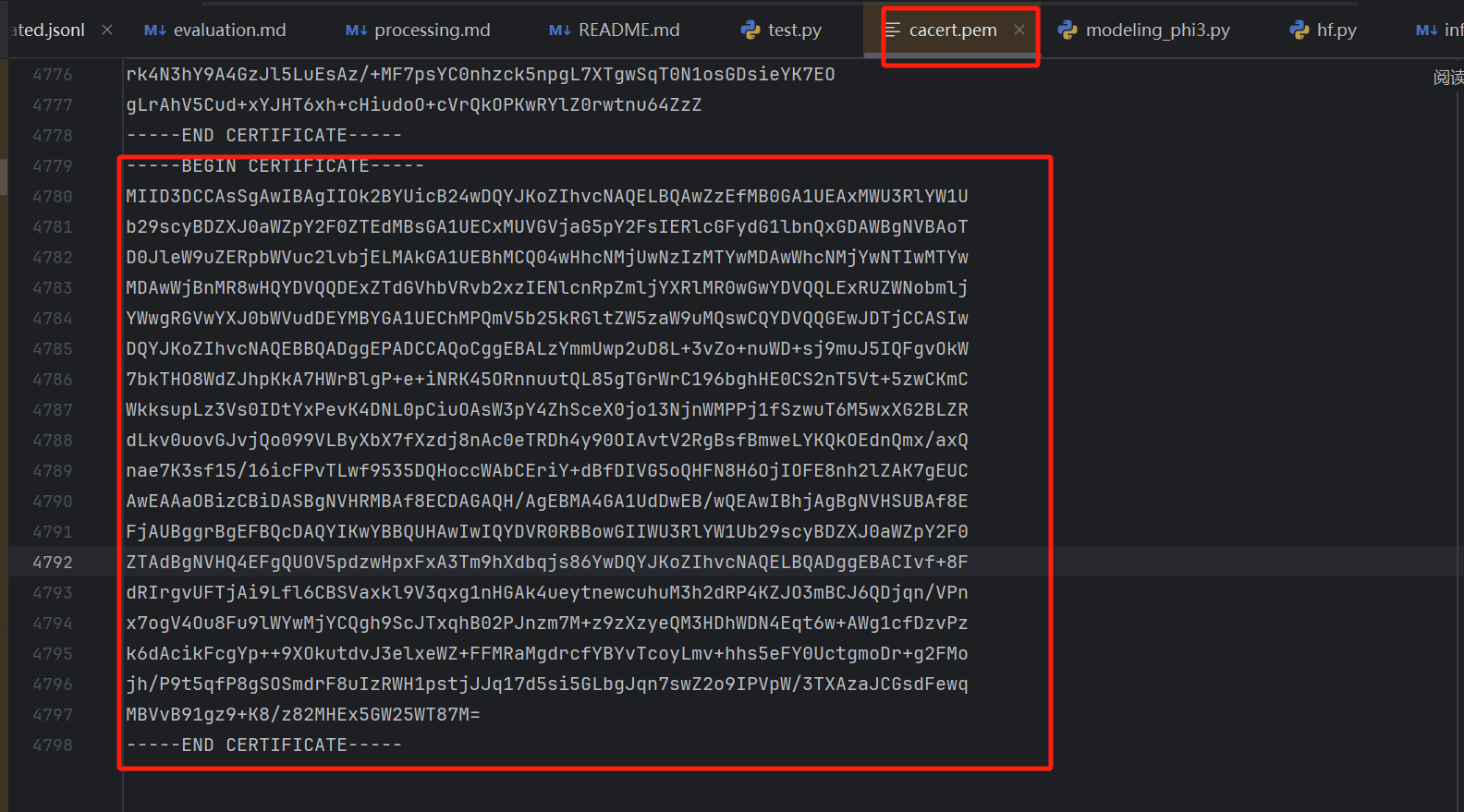Click the line starting with rk4N3hY9A4GzJl5LuEsAz
1464x812 pixels.
coord(481,74)
